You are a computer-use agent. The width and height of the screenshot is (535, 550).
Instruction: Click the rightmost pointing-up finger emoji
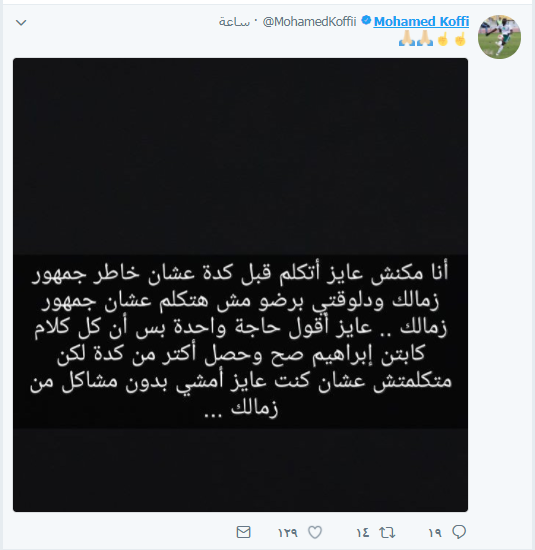(460, 39)
